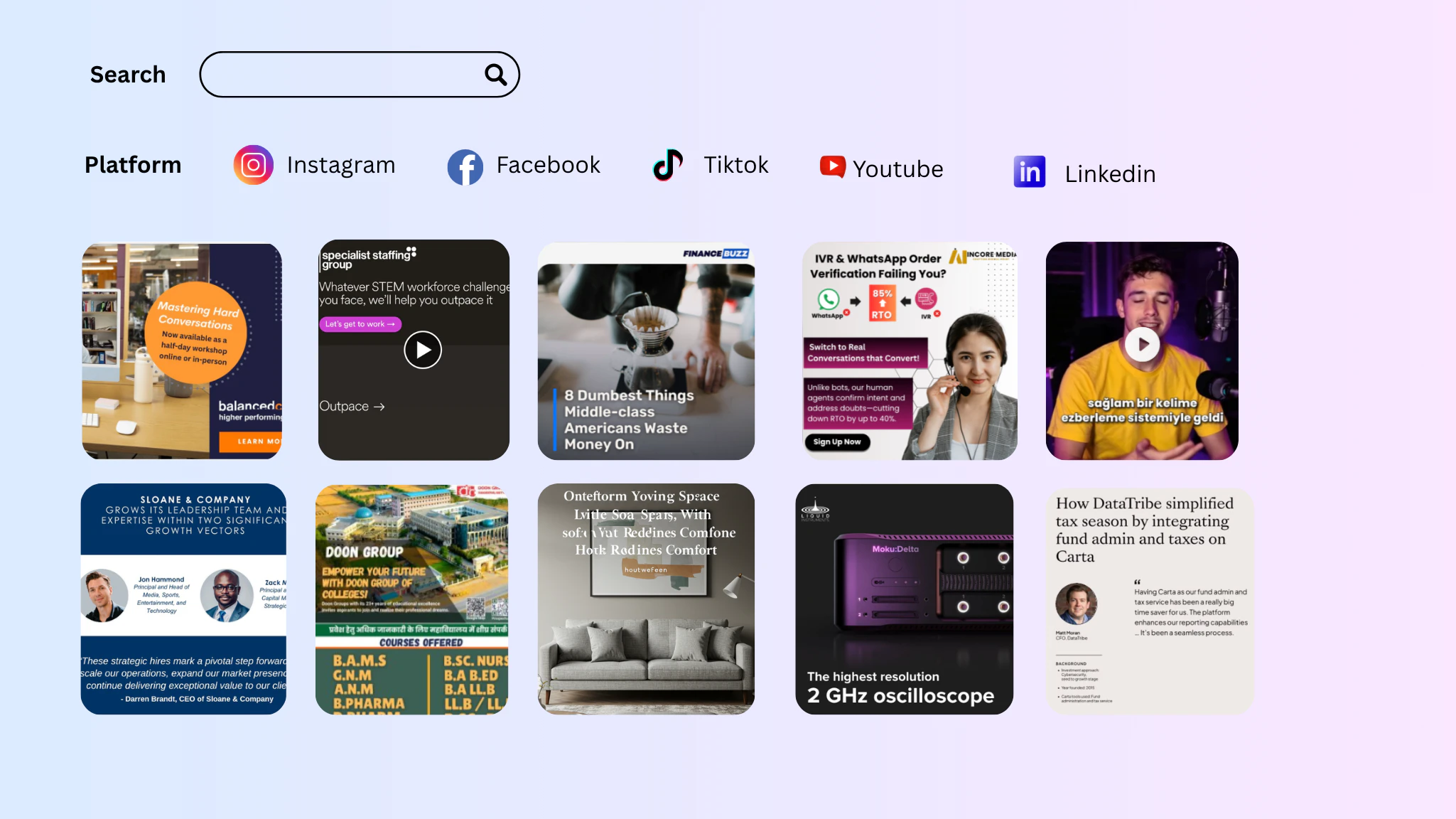Select the Youtube logo icon
This screenshot has height=819, width=1456.
point(833,167)
